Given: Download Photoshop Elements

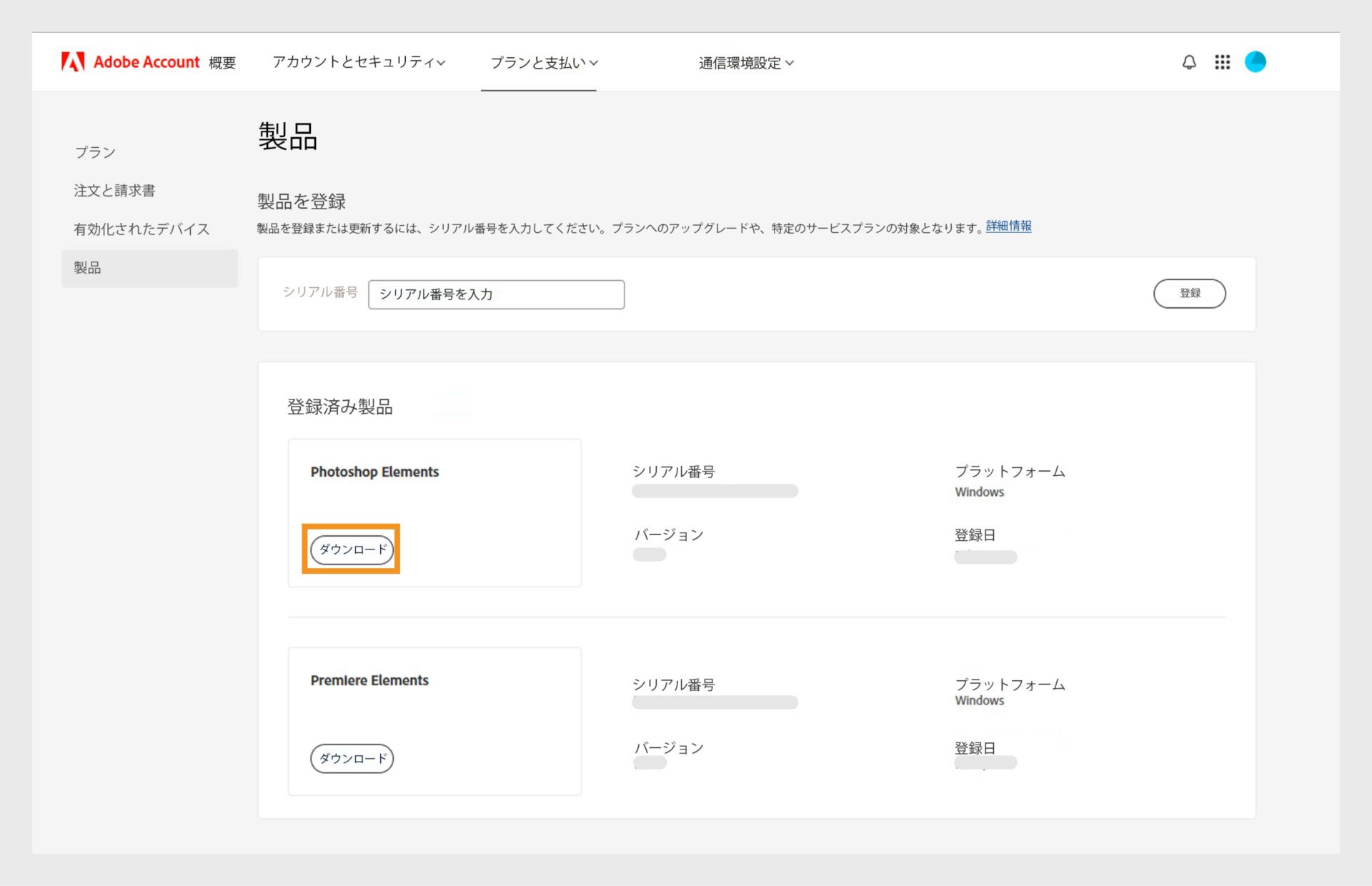Looking at the screenshot, I should (352, 549).
